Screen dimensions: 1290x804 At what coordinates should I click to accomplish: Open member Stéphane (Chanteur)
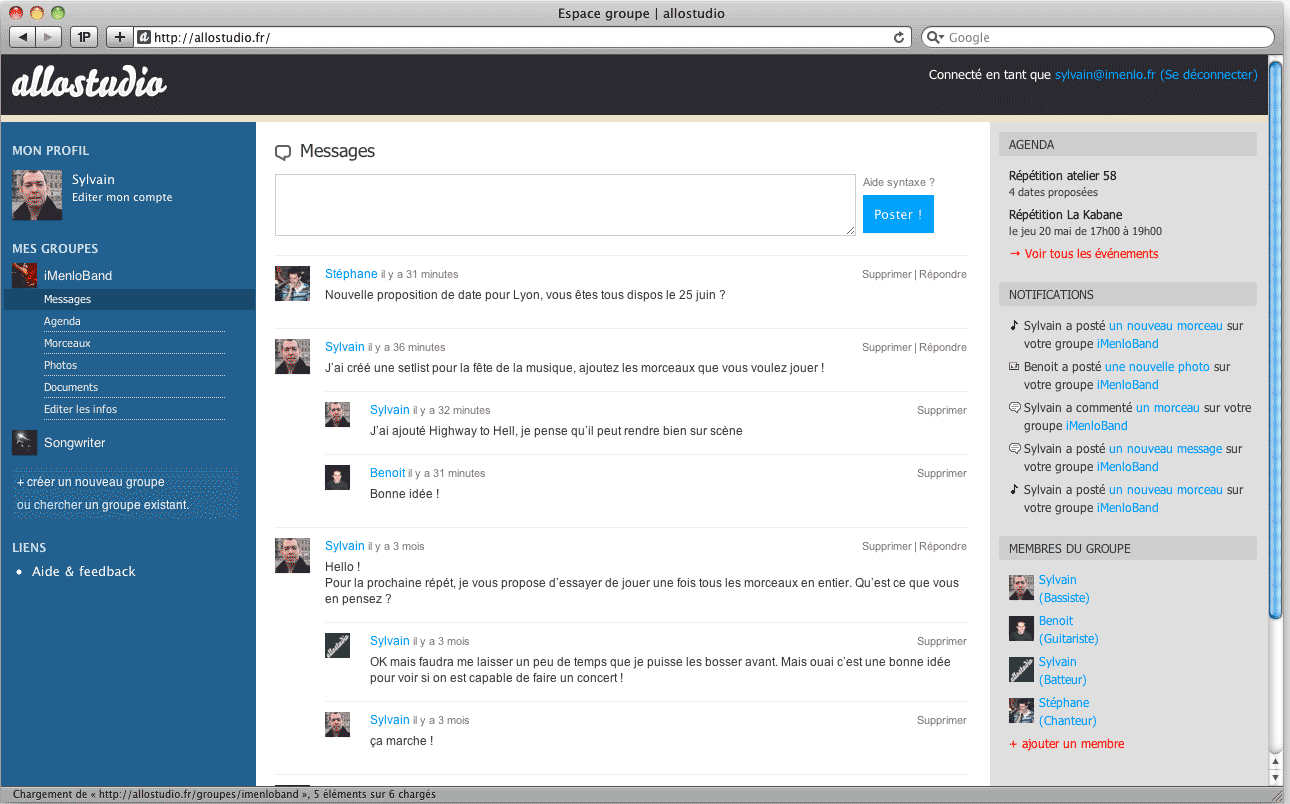[x=1068, y=712]
